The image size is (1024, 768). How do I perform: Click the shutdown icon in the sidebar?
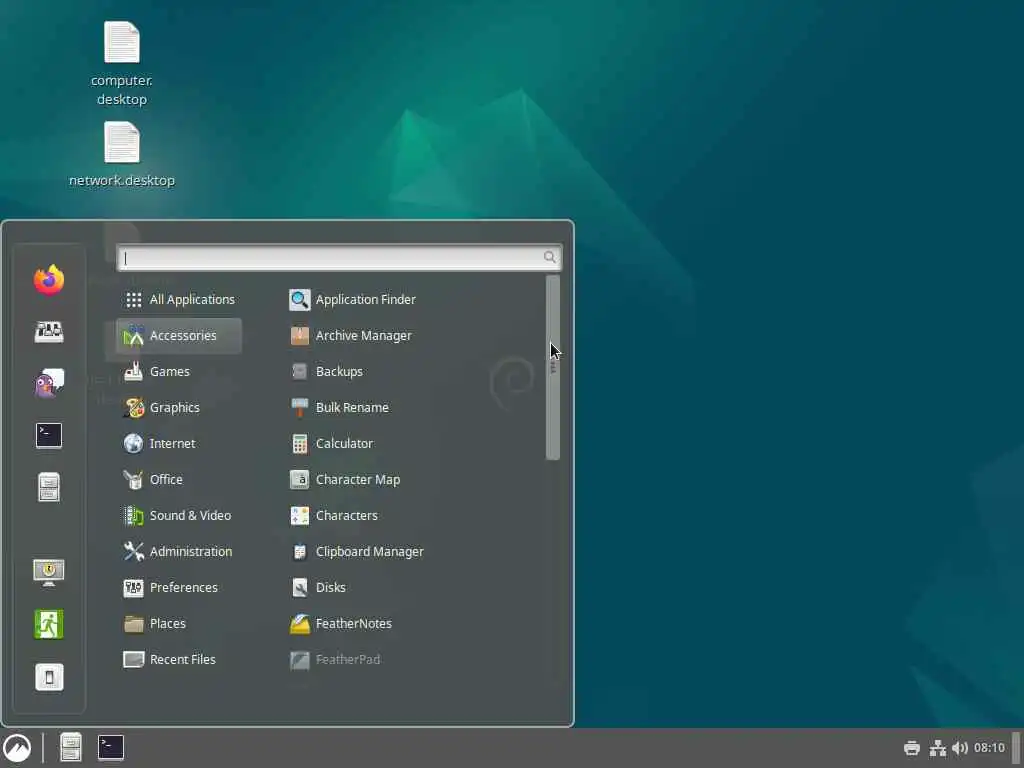[x=49, y=677]
